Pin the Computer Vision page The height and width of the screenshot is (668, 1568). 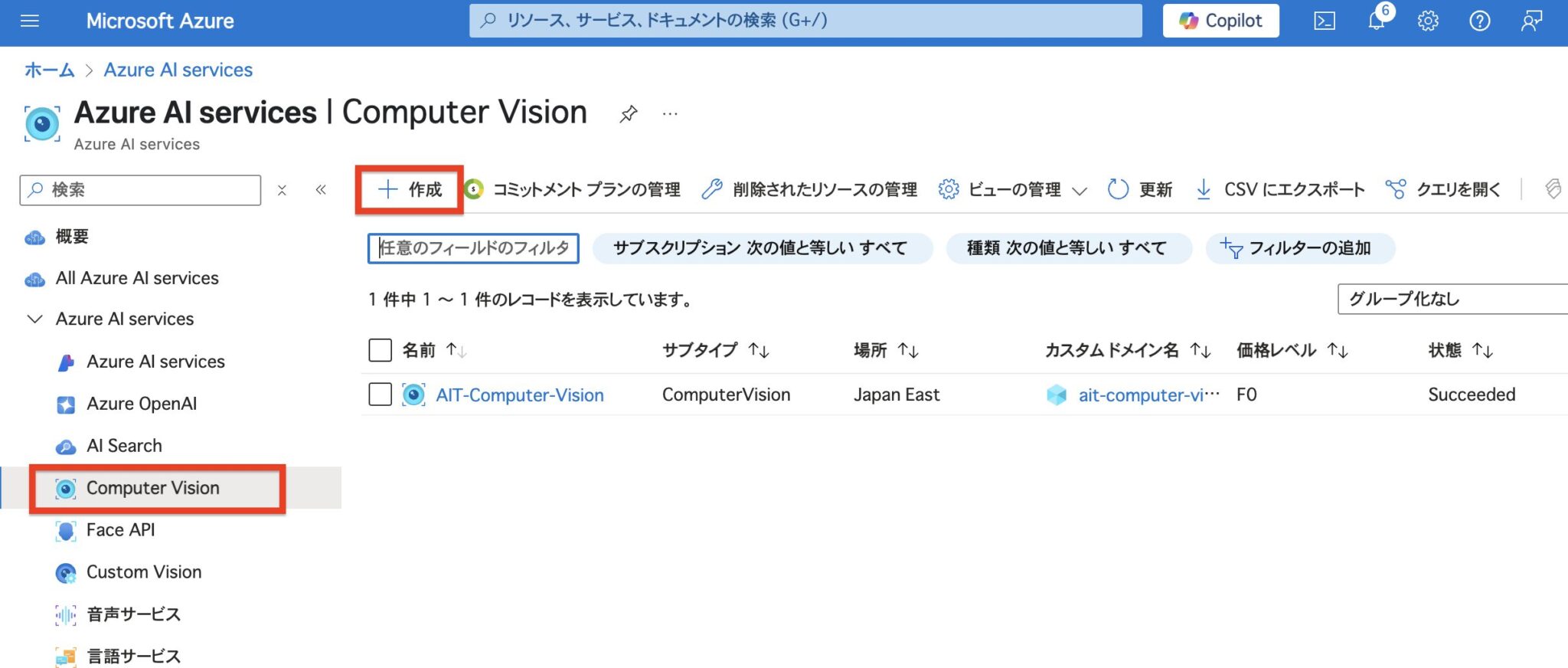click(x=628, y=113)
